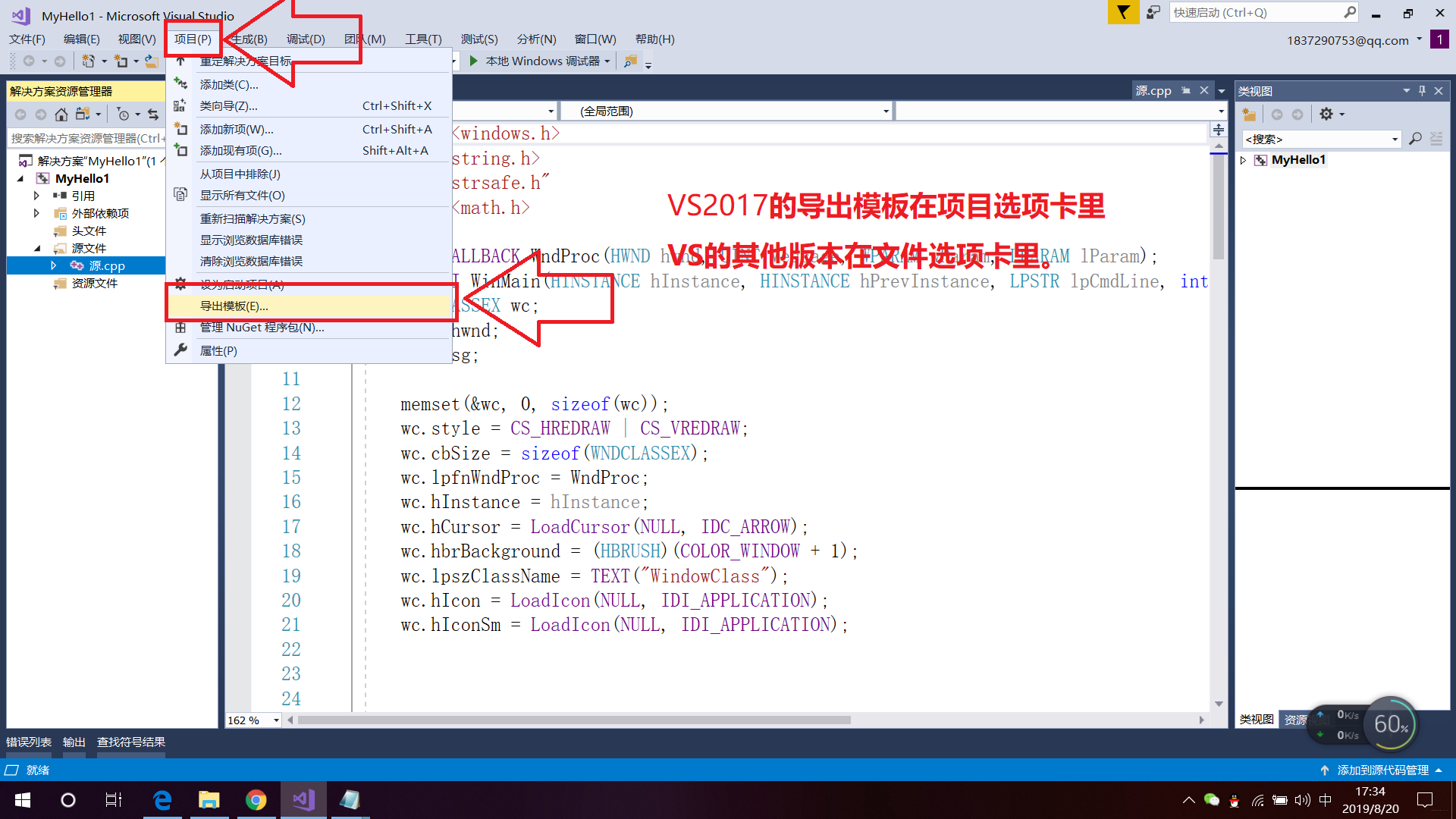
Task: Open the 全局范围 scope dropdown
Action: tap(886, 111)
